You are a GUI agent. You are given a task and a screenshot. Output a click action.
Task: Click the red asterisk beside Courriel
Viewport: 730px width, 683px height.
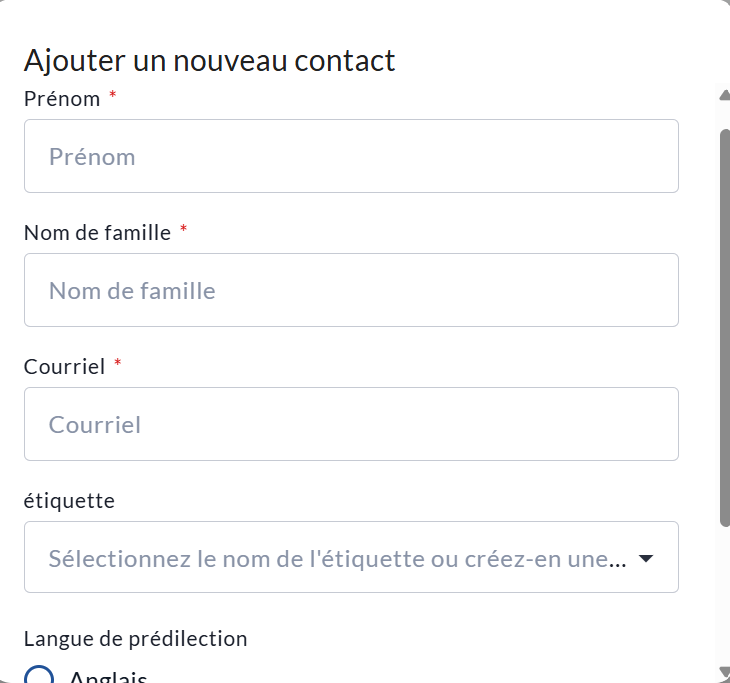pos(118,365)
